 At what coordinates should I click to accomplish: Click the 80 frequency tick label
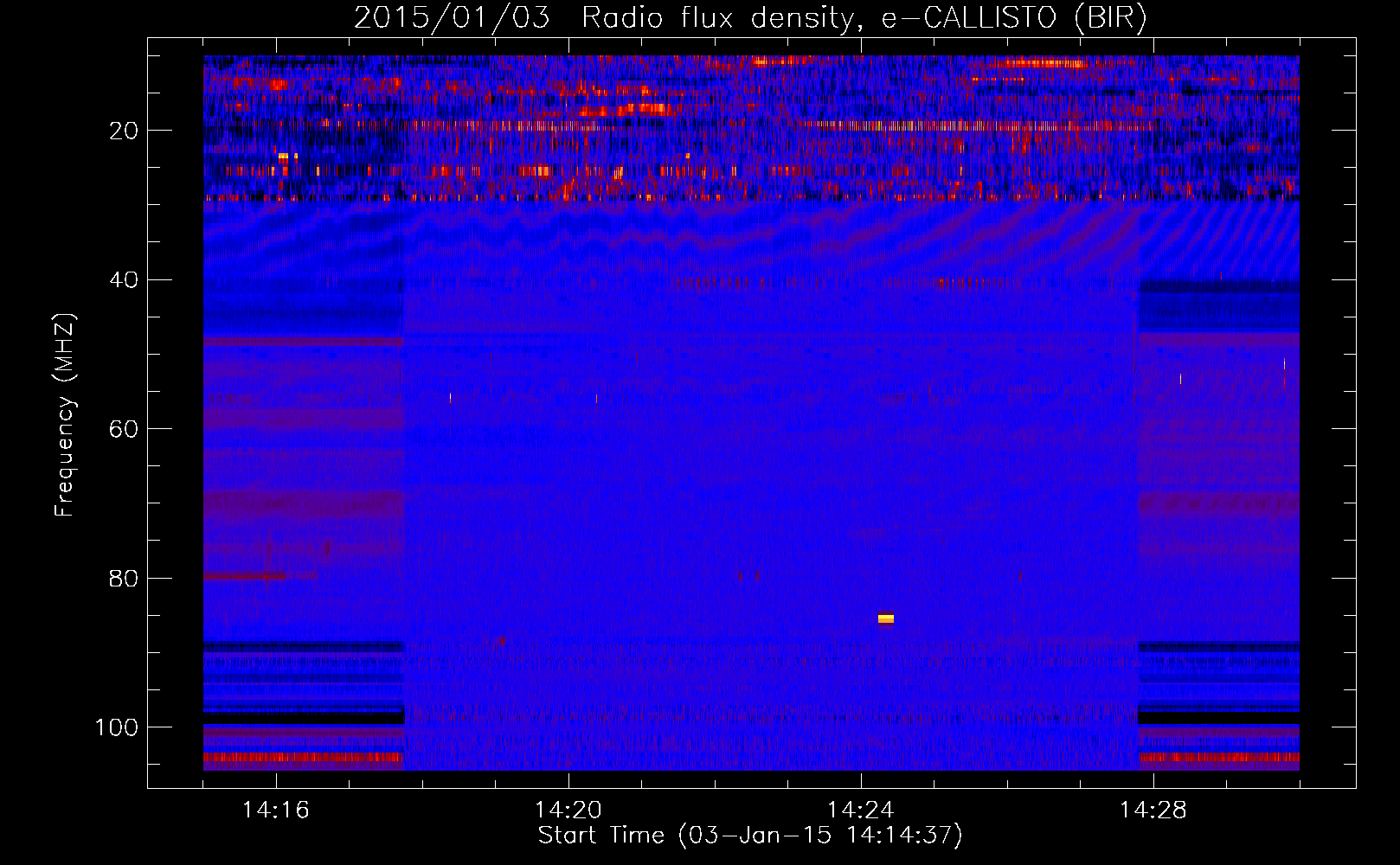point(124,579)
